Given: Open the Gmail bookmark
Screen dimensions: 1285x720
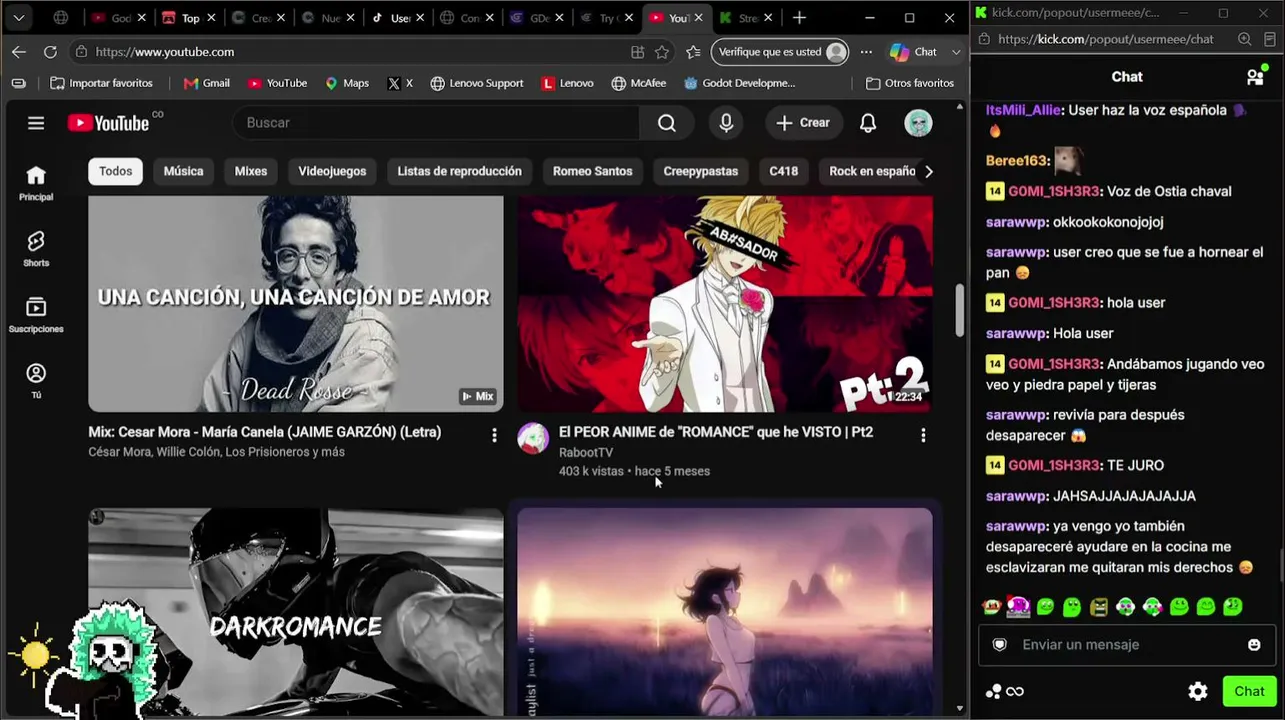Looking at the screenshot, I should pos(207,83).
